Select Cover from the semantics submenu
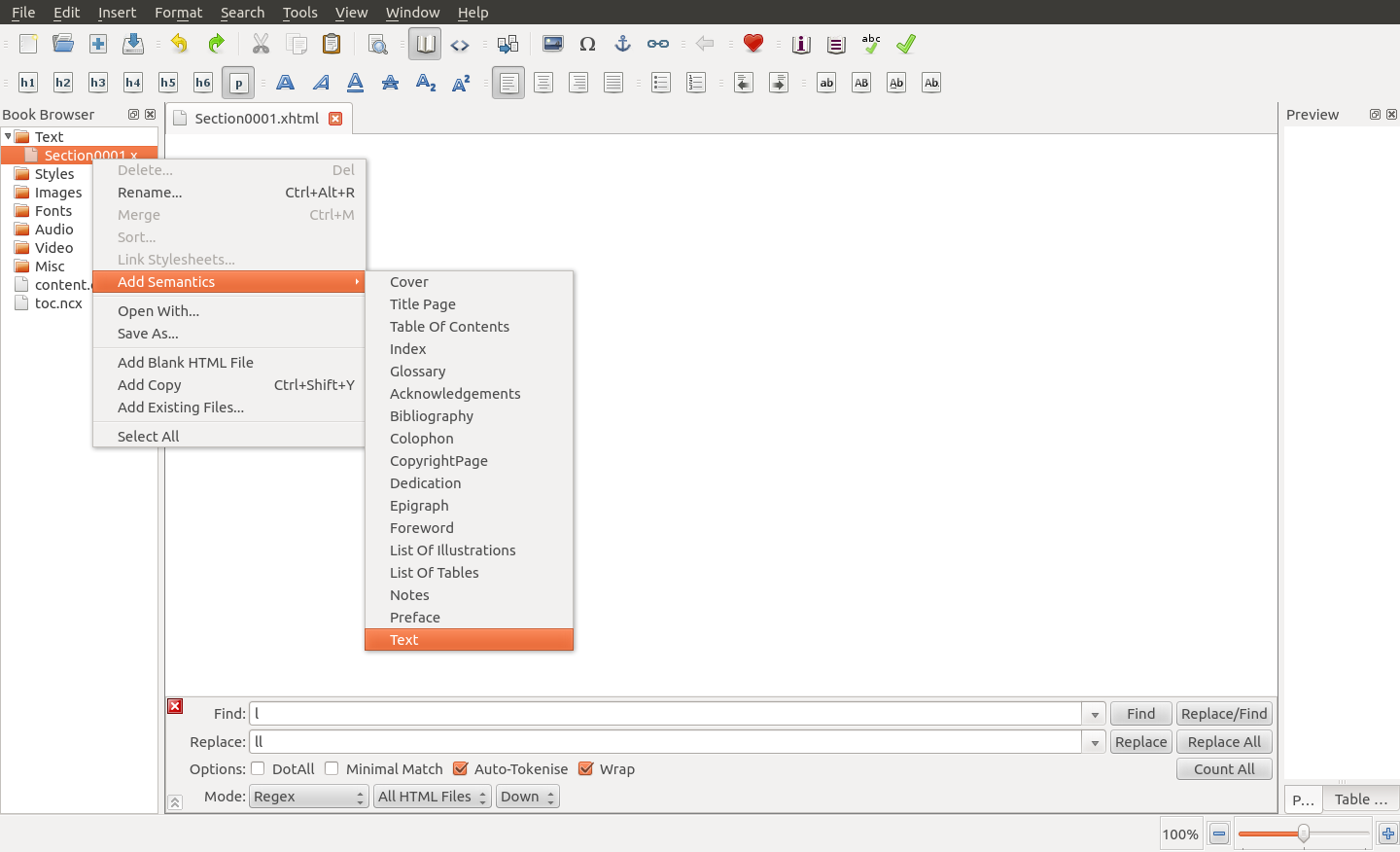 click(x=470, y=282)
